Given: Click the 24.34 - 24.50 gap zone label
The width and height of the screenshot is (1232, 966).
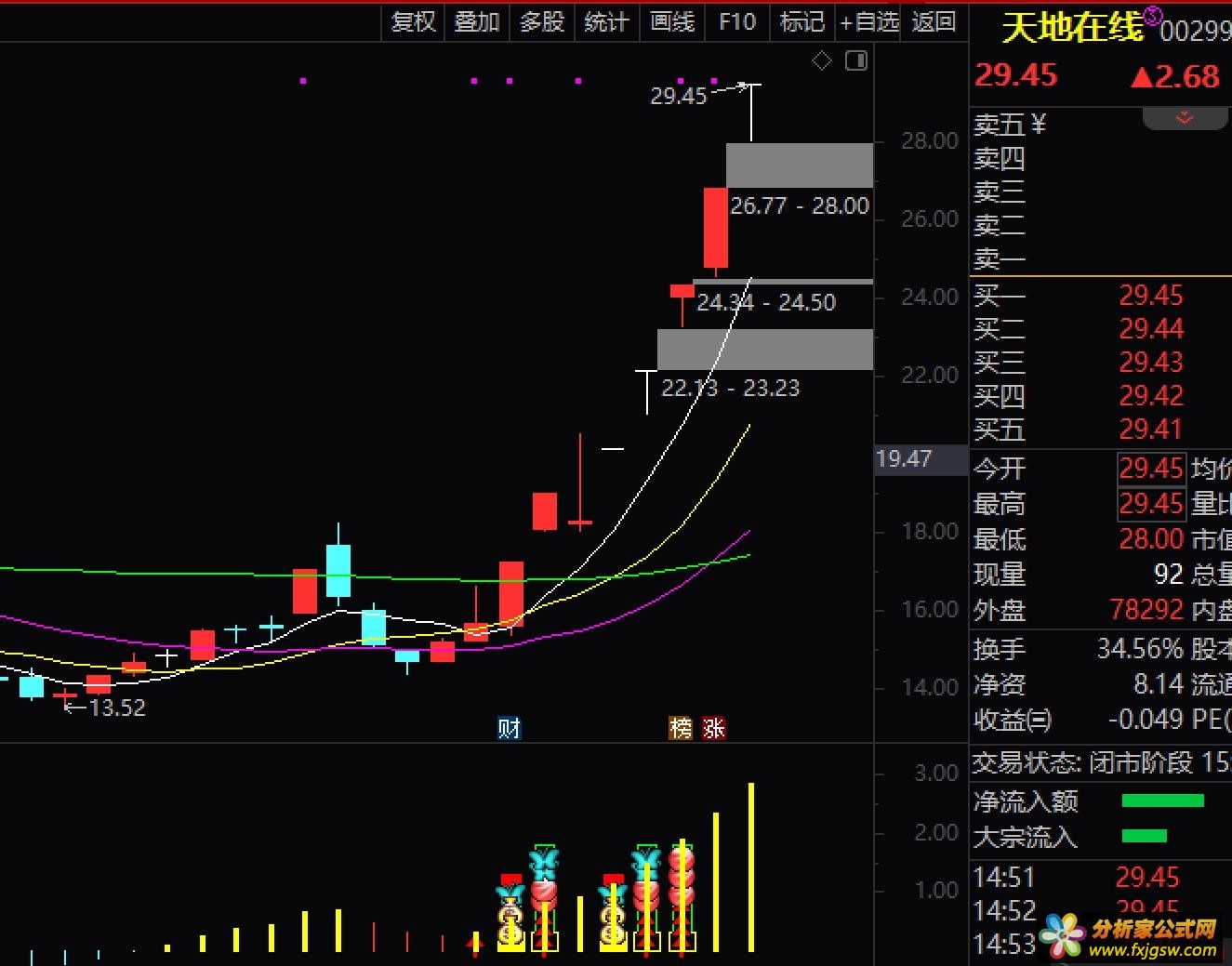Looking at the screenshot, I should 766,302.
